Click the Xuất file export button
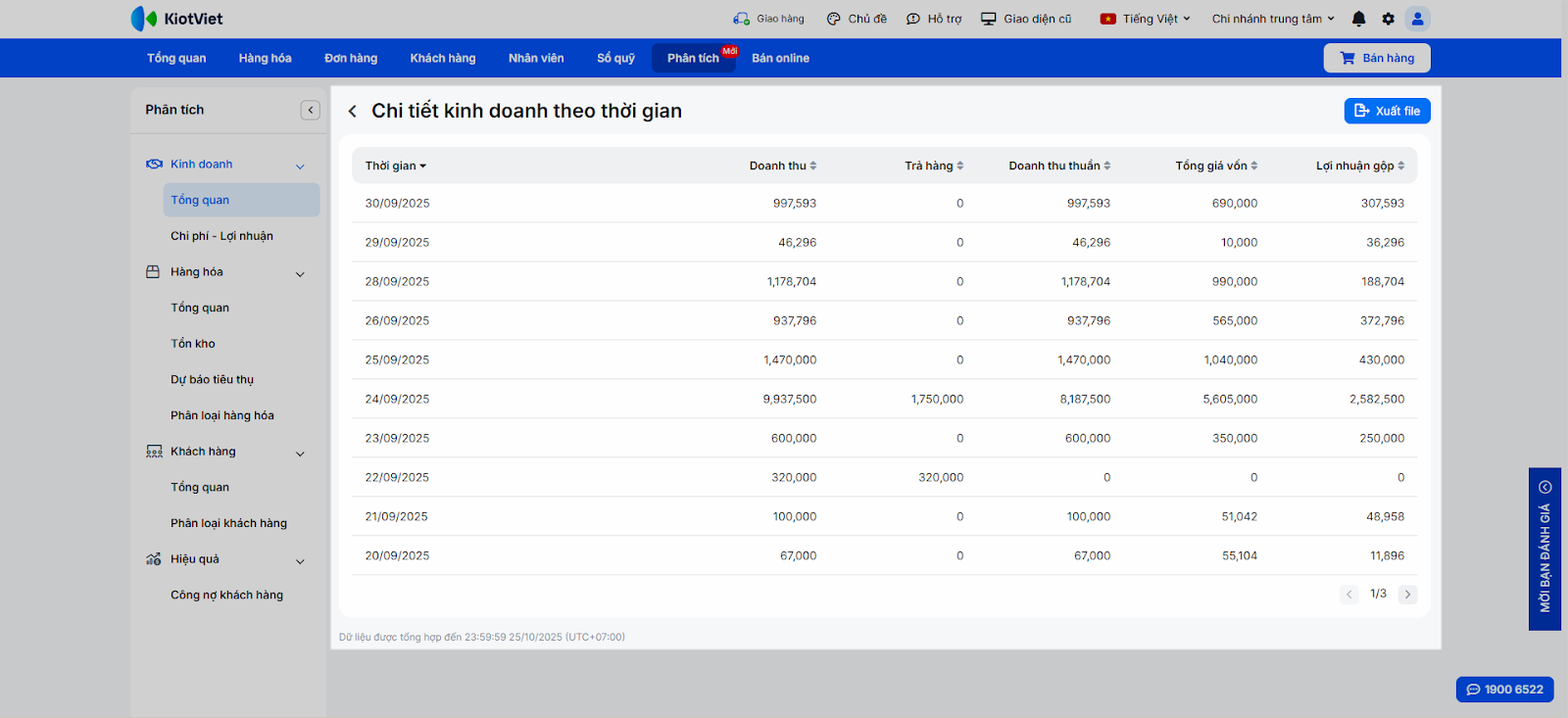This screenshot has width=1568, height=718. [x=1387, y=111]
